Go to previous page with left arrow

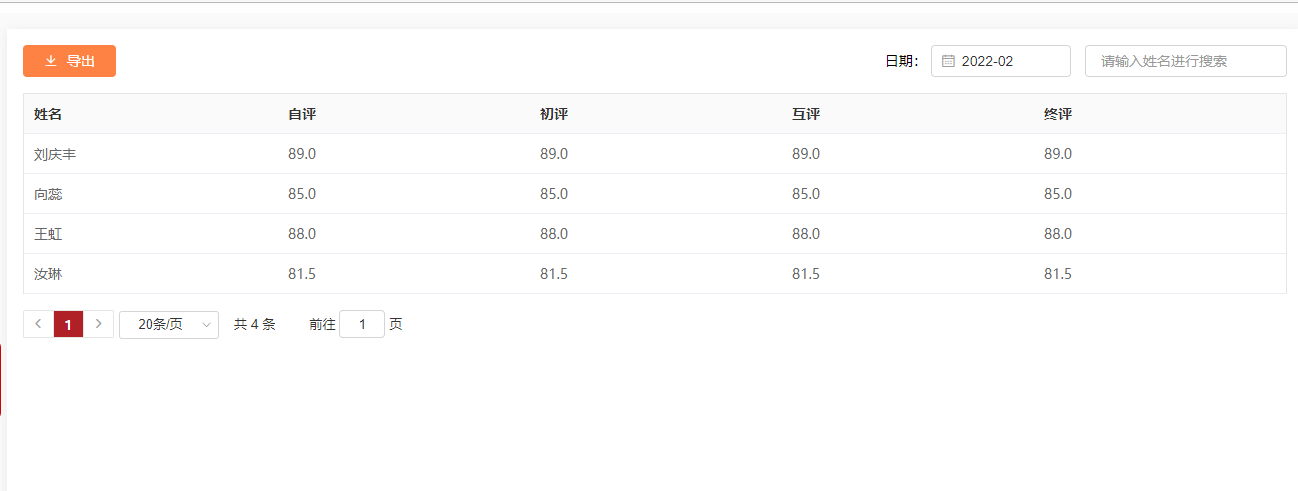38,324
